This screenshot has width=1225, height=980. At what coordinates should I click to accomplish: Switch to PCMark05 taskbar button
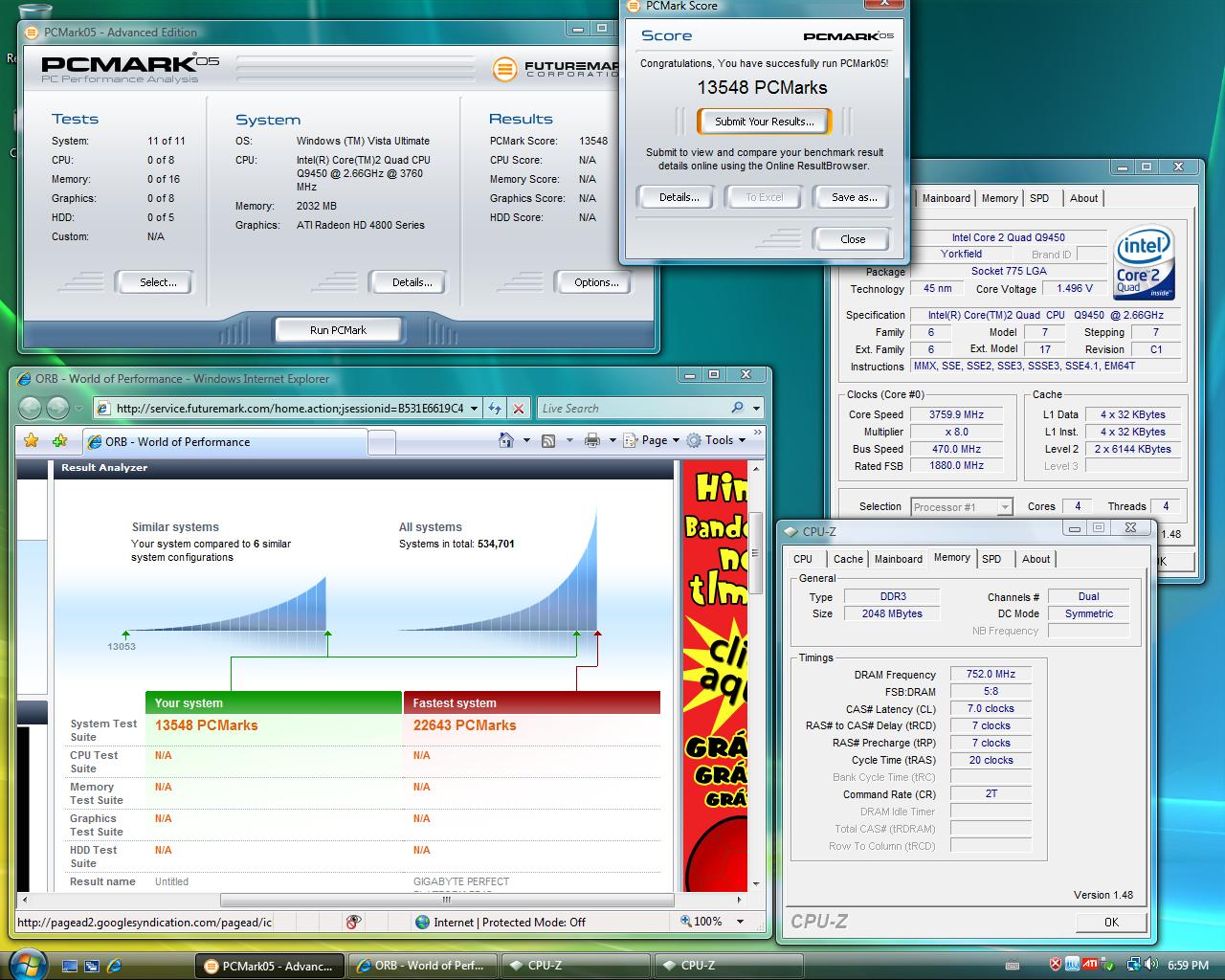tap(270, 966)
